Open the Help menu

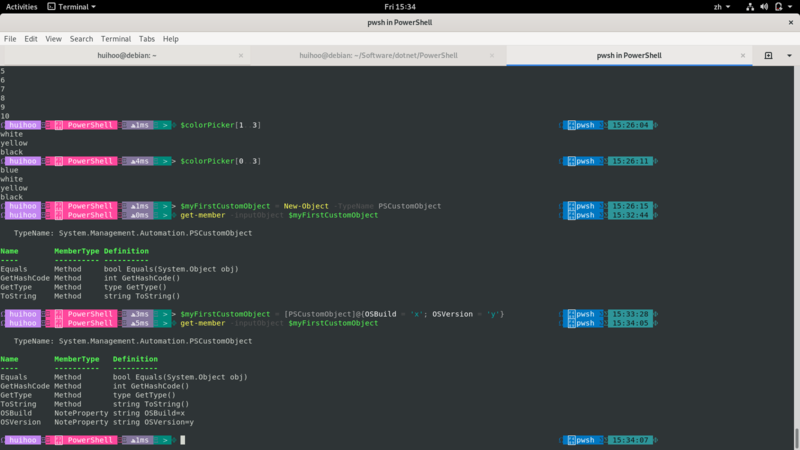click(171, 39)
